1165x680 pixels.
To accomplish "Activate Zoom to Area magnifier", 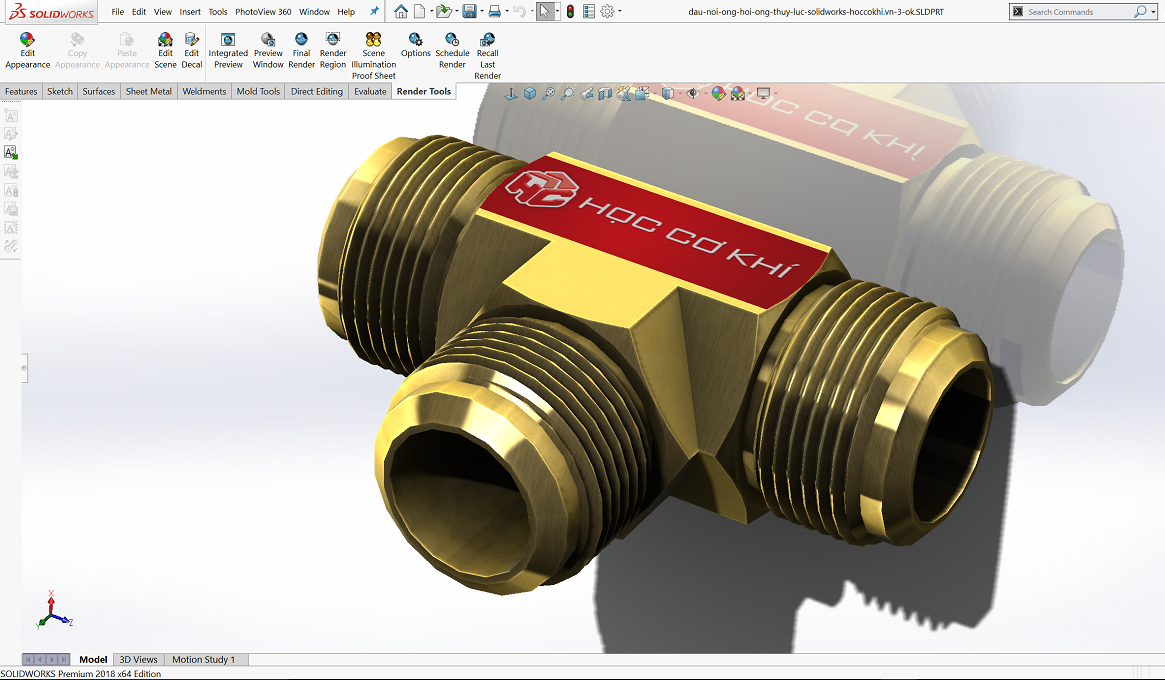I will point(568,93).
